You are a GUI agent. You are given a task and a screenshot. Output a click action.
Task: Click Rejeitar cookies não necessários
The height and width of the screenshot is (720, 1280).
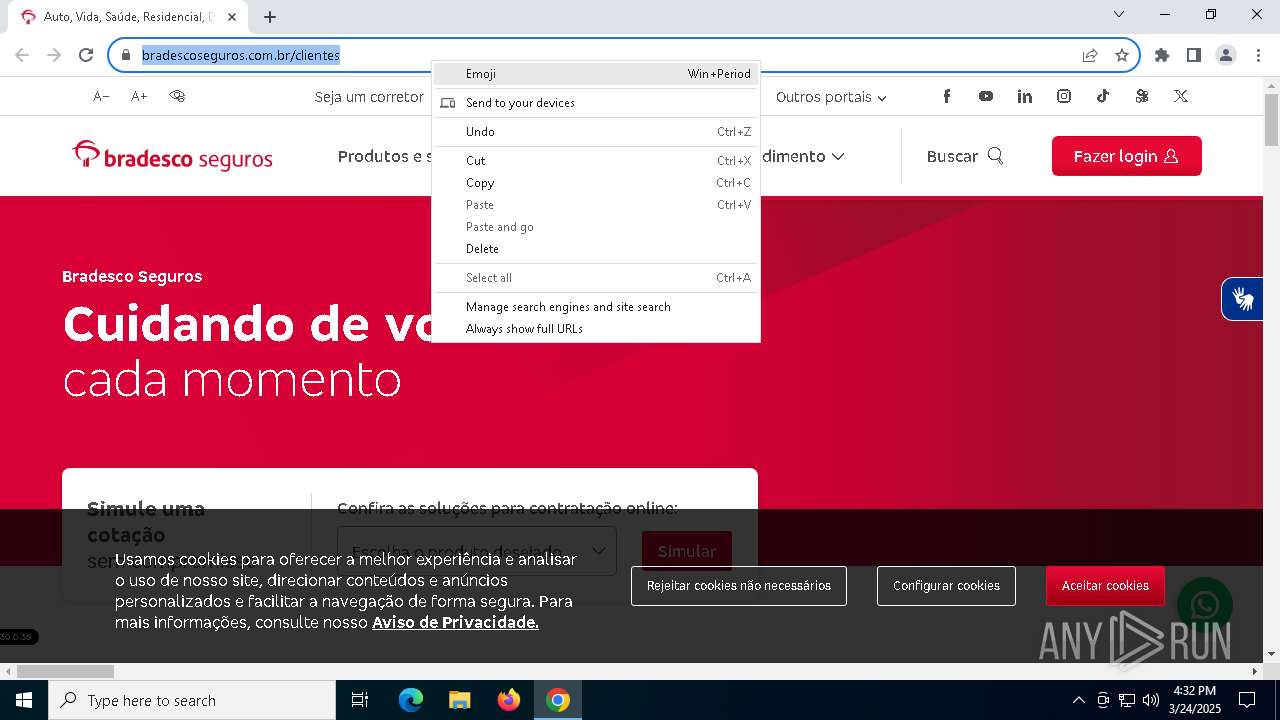click(x=739, y=586)
